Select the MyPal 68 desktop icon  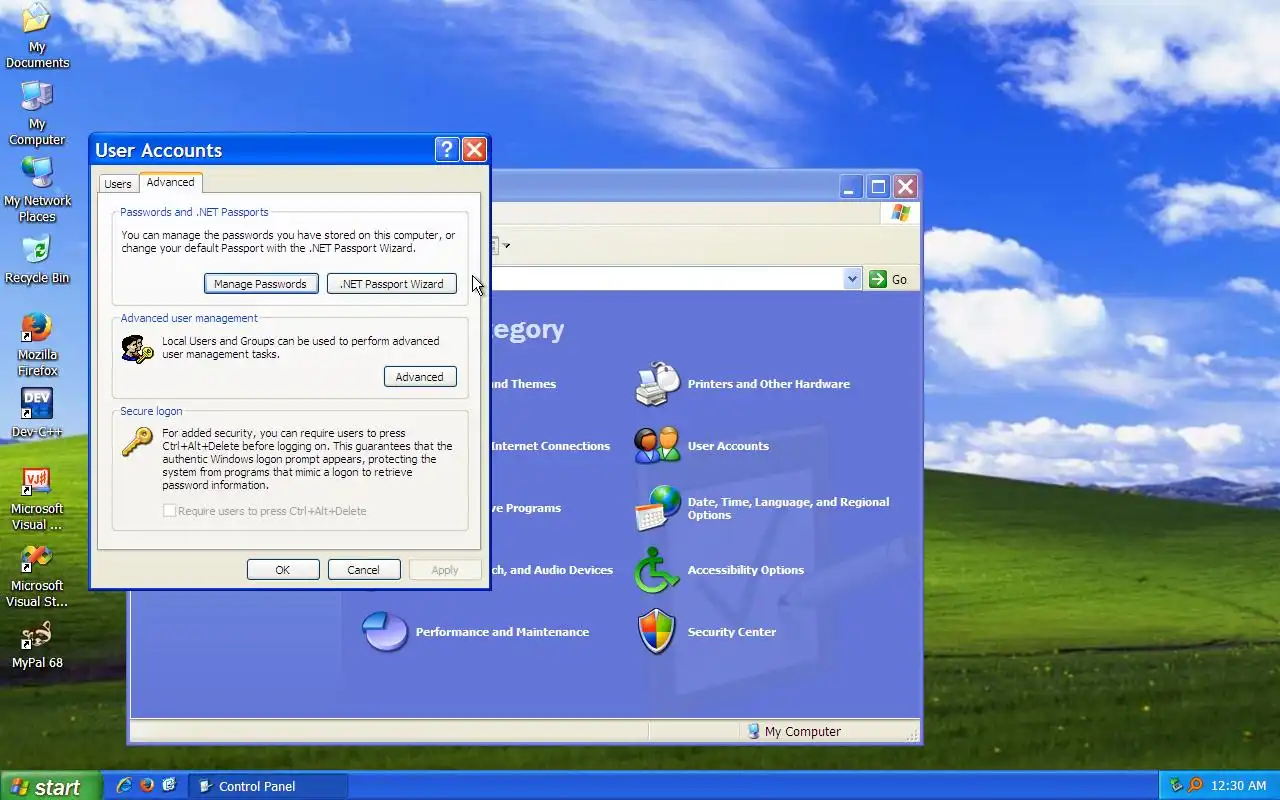coord(37,644)
